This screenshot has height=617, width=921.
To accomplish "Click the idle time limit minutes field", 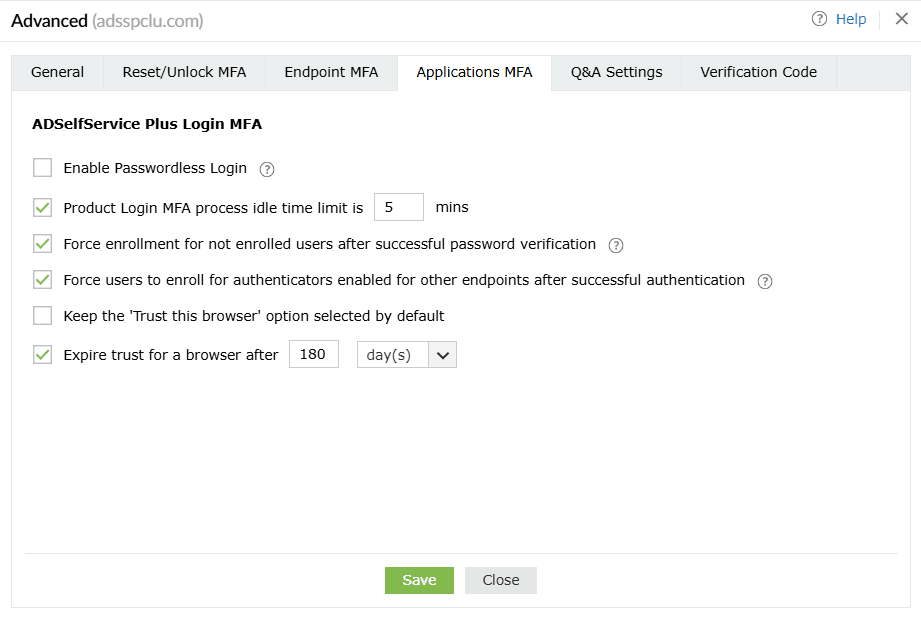I will pyautogui.click(x=399, y=208).
